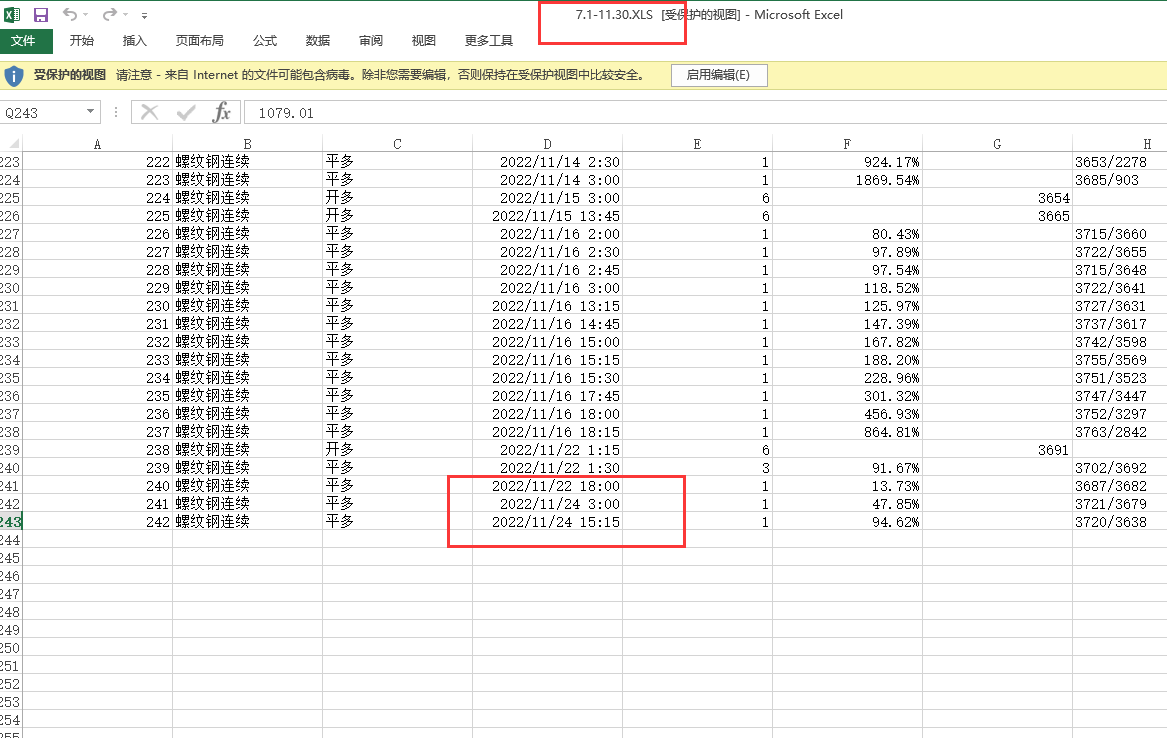Click the formula bar showing 1079.01
Screen dimensions: 1167x738
(x=700, y=113)
